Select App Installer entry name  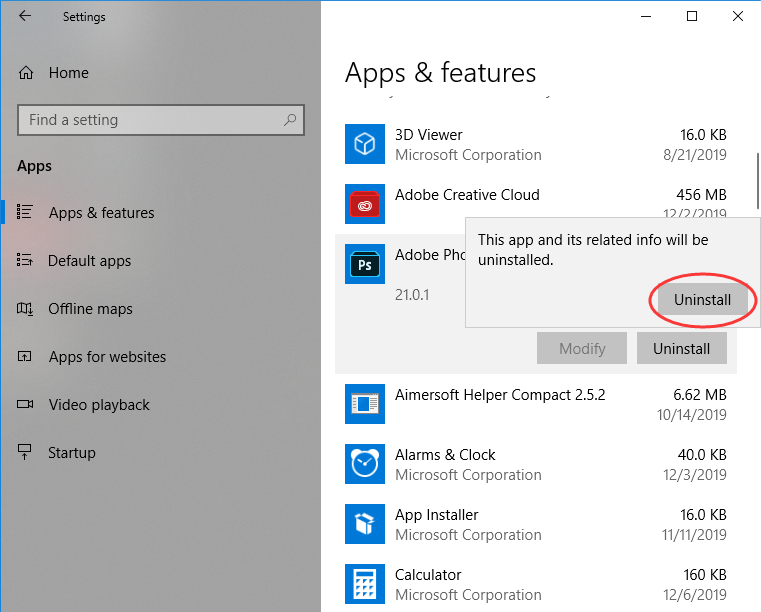(x=436, y=514)
